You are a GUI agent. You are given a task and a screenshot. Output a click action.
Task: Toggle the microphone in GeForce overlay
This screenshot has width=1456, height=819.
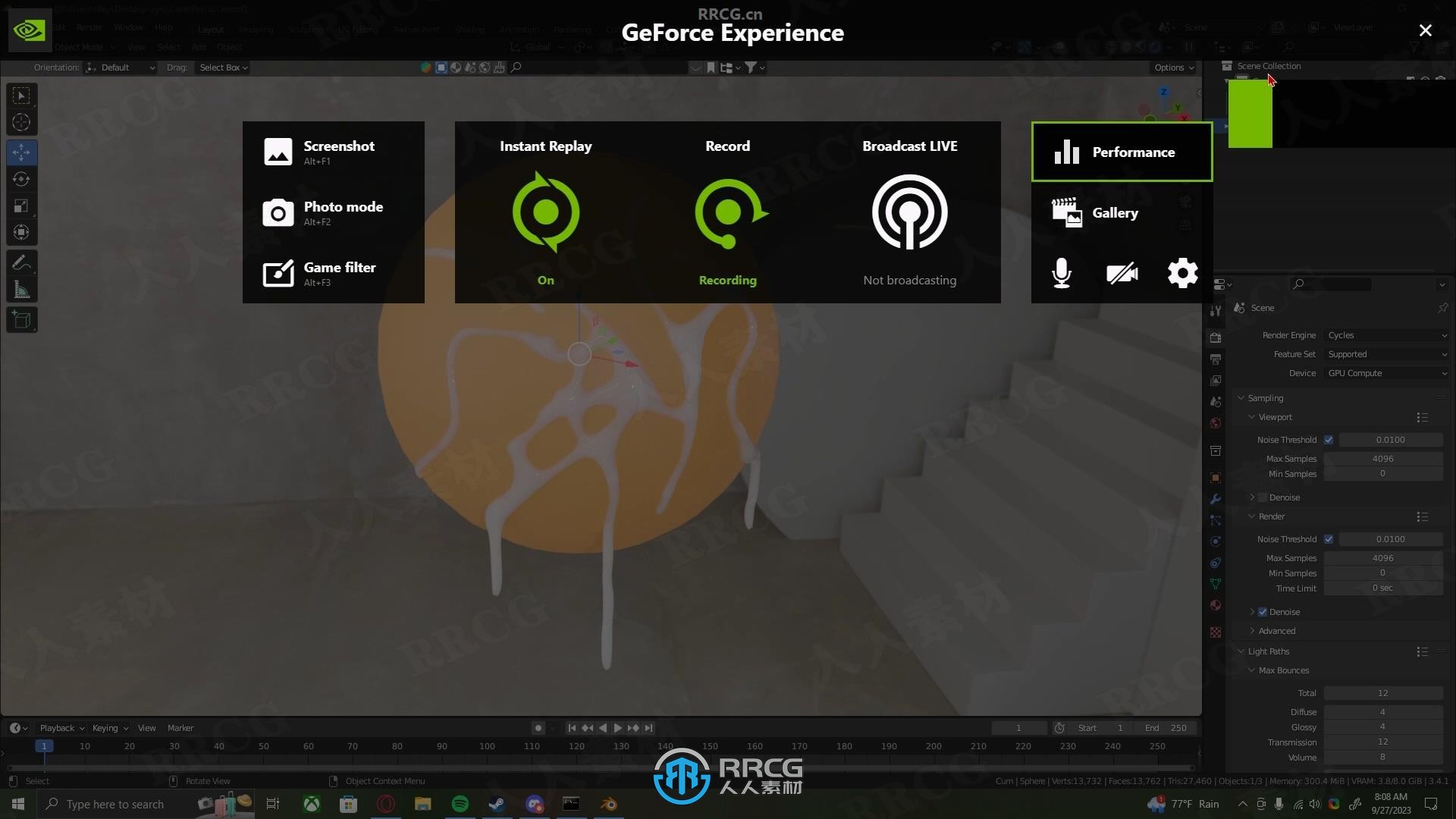pyautogui.click(x=1062, y=273)
